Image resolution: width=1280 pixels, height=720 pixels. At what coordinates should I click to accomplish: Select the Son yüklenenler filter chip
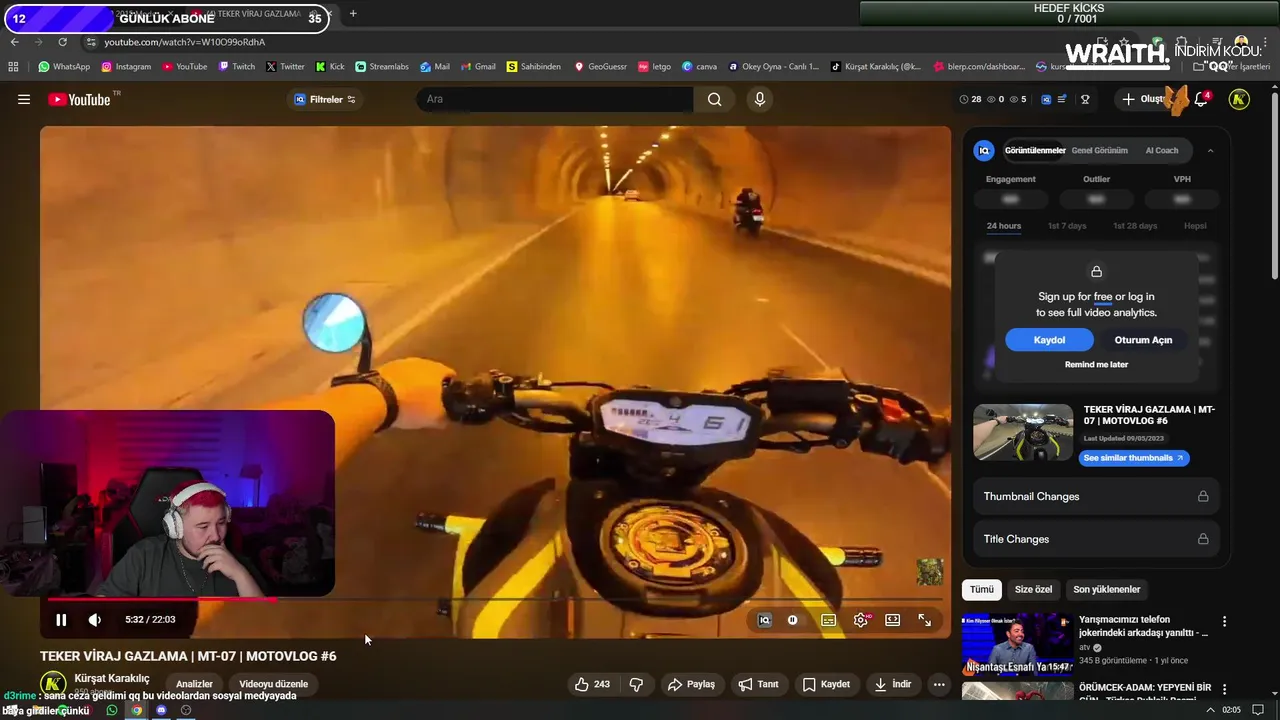[1106, 590]
